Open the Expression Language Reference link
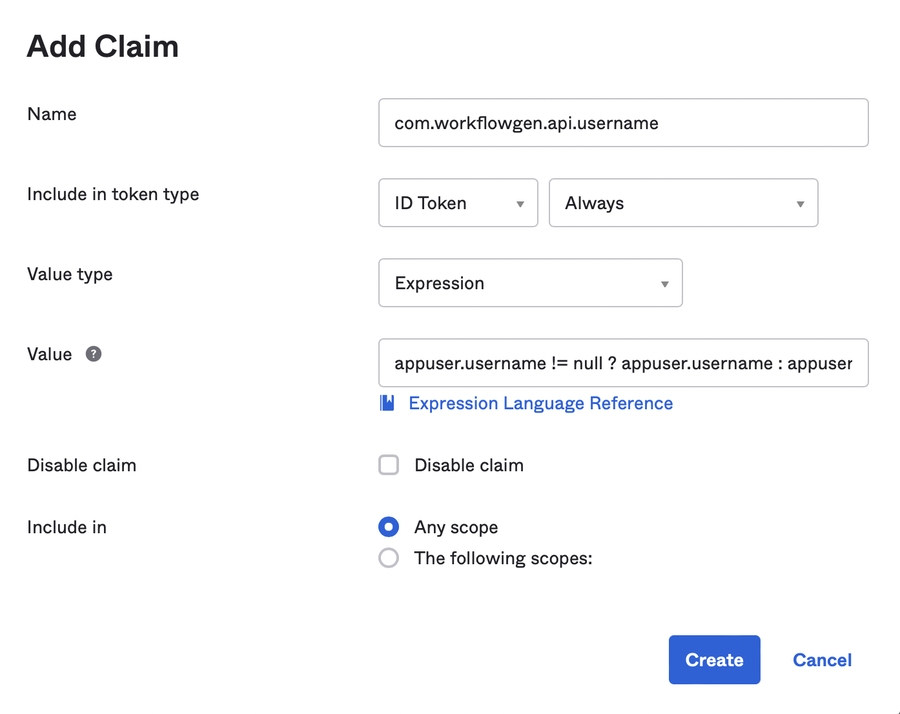The width and height of the screenshot is (900, 714). point(540,403)
